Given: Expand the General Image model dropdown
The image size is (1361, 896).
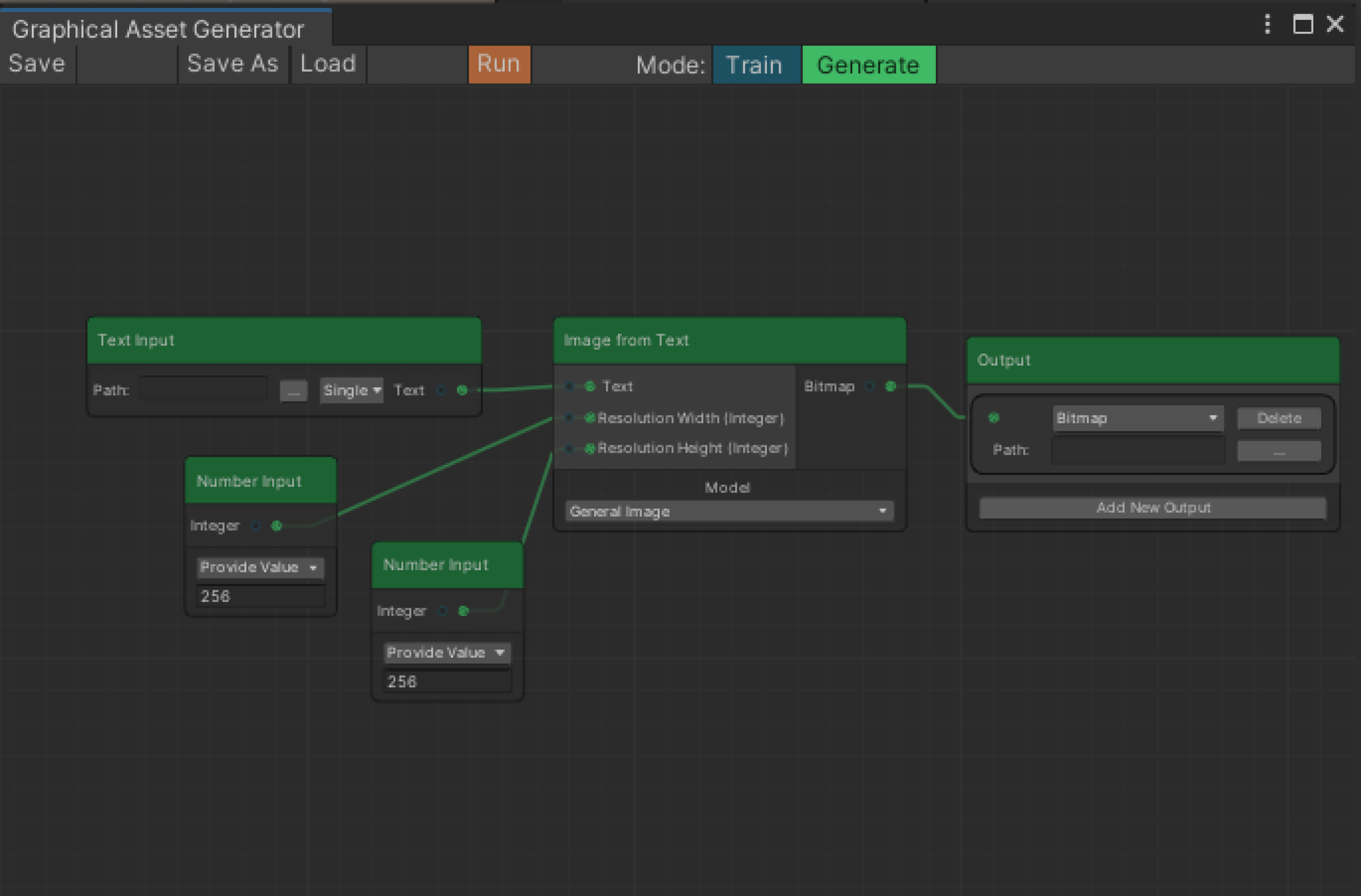Looking at the screenshot, I should [728, 511].
